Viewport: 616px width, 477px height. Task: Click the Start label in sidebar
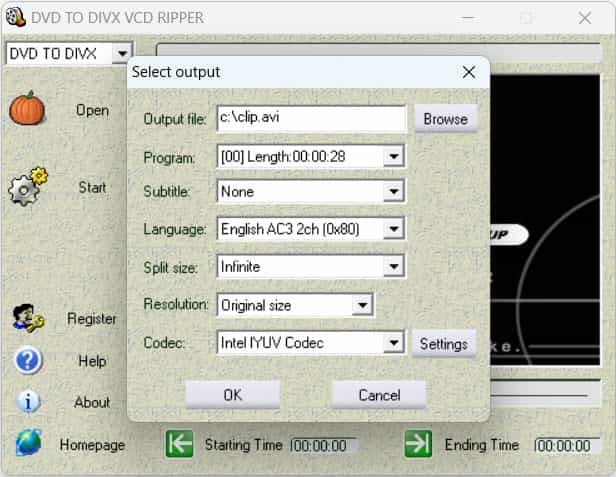[x=92, y=187]
